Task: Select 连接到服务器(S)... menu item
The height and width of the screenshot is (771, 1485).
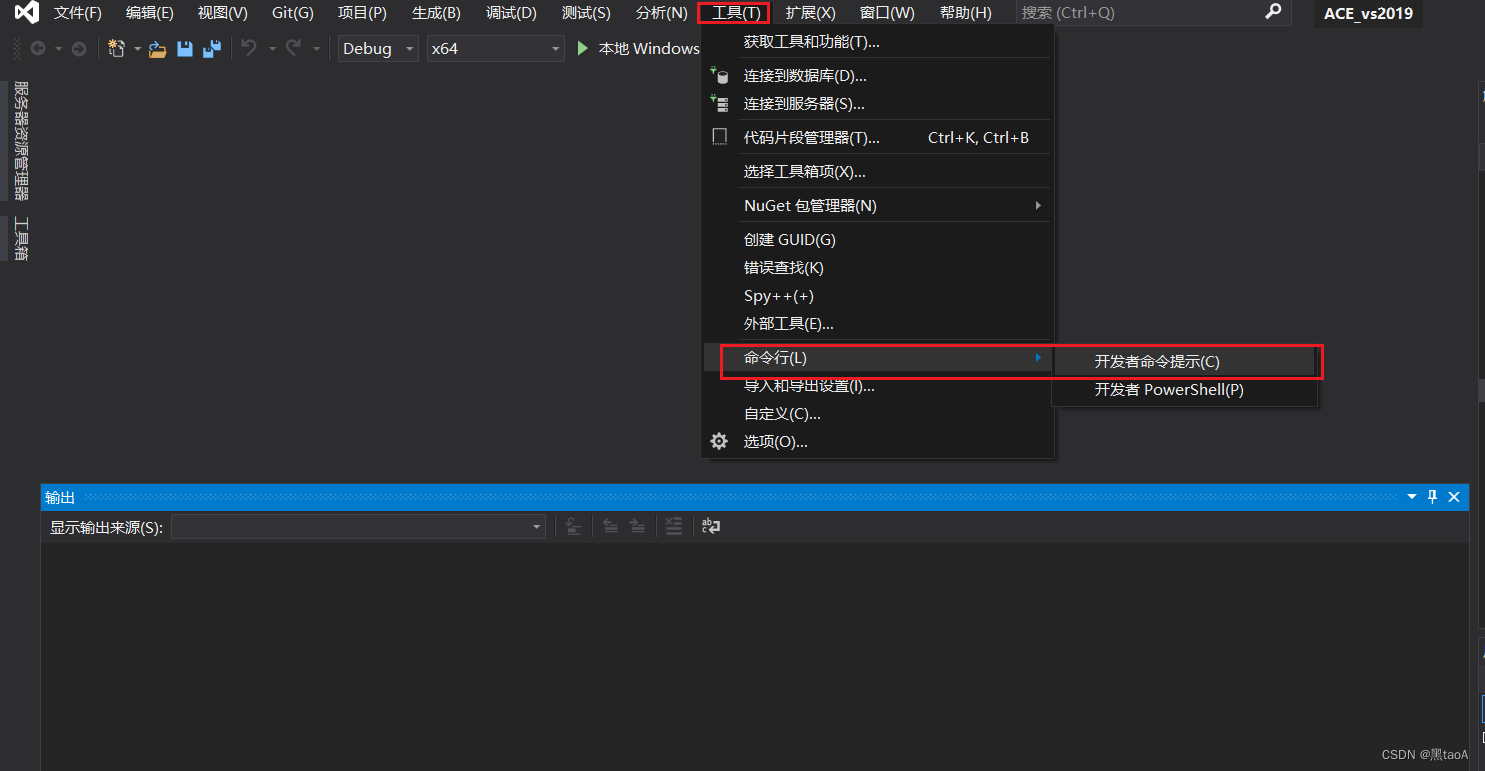Action: pyautogui.click(x=878, y=104)
